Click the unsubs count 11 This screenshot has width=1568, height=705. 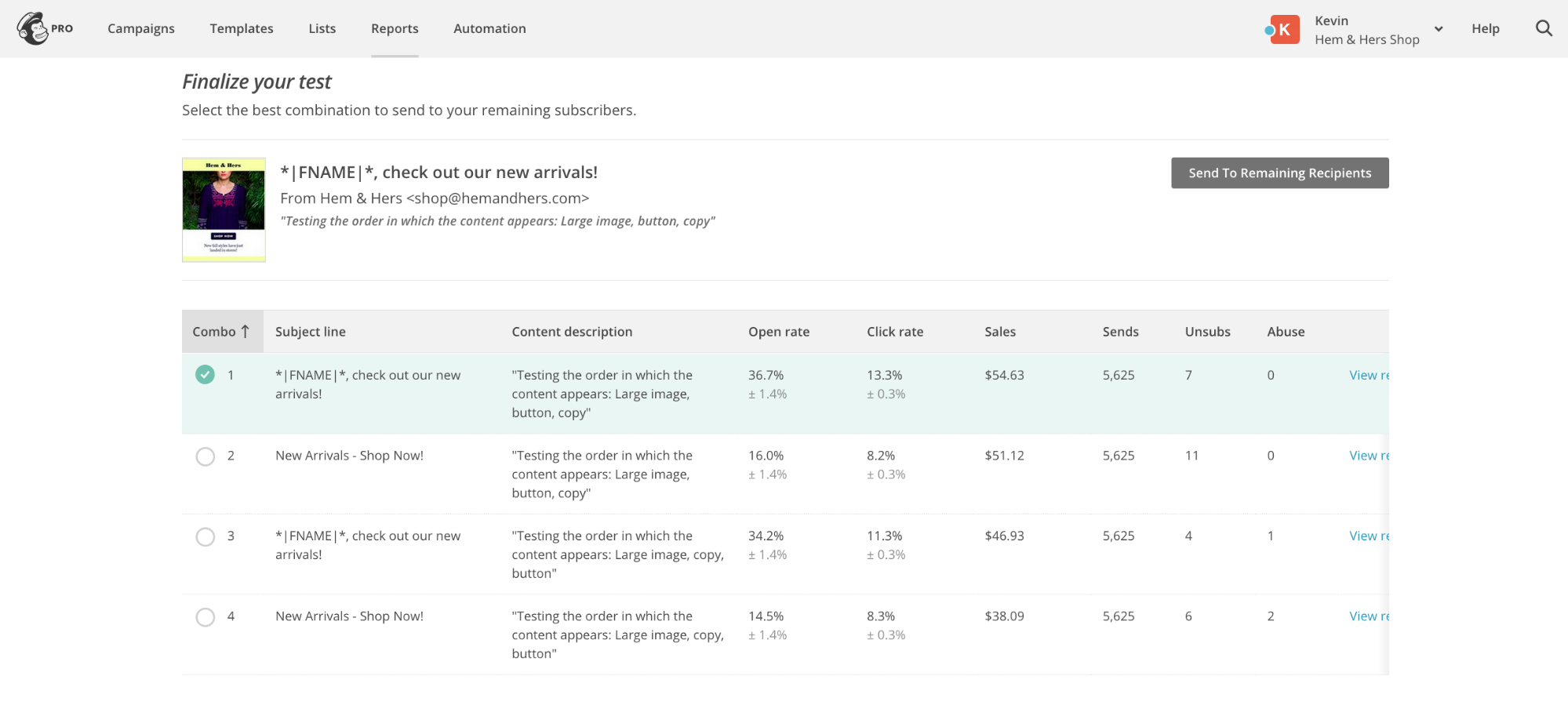click(1191, 456)
